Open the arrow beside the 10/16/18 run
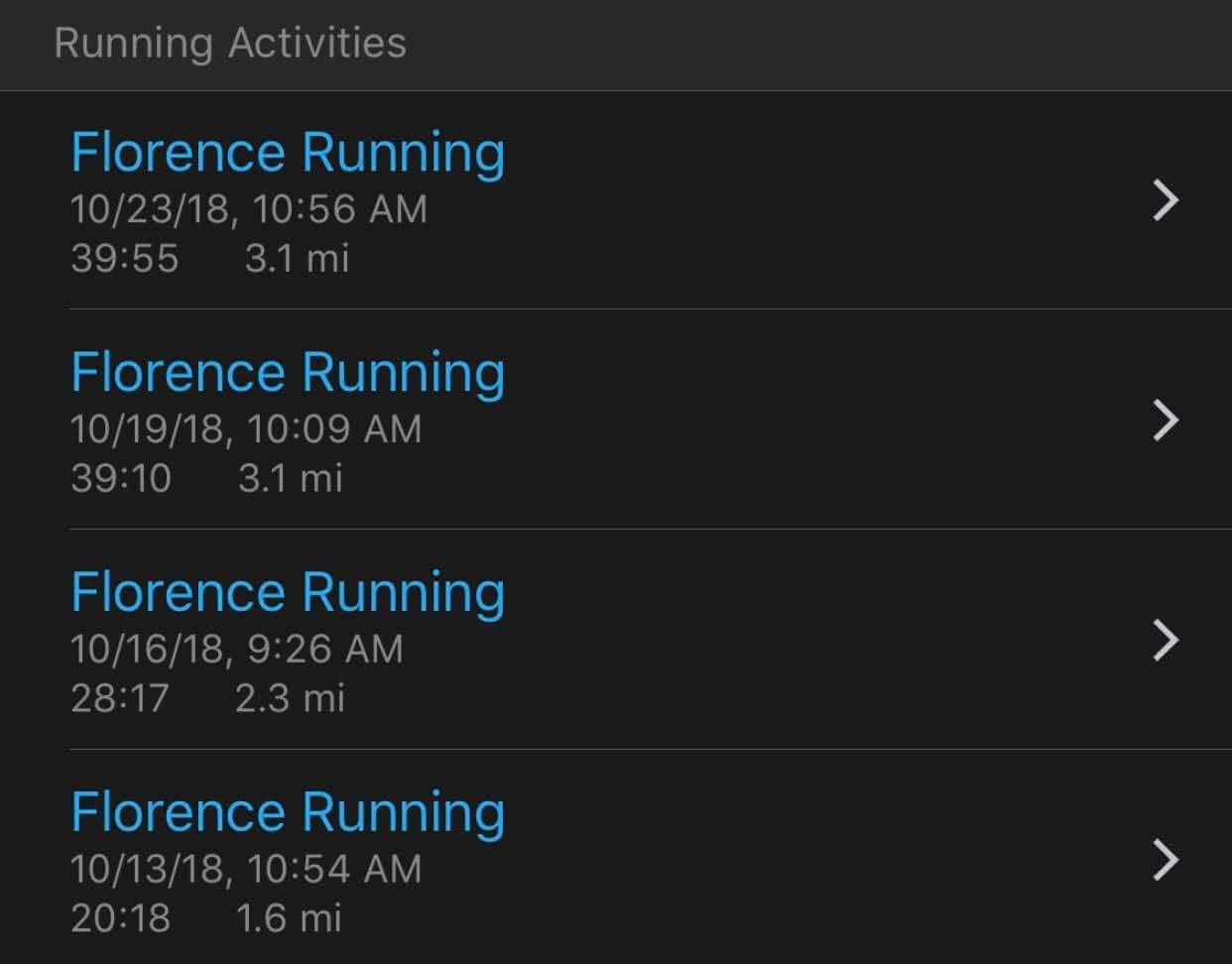Screen dimensions: 1232x964 [x=1167, y=641]
